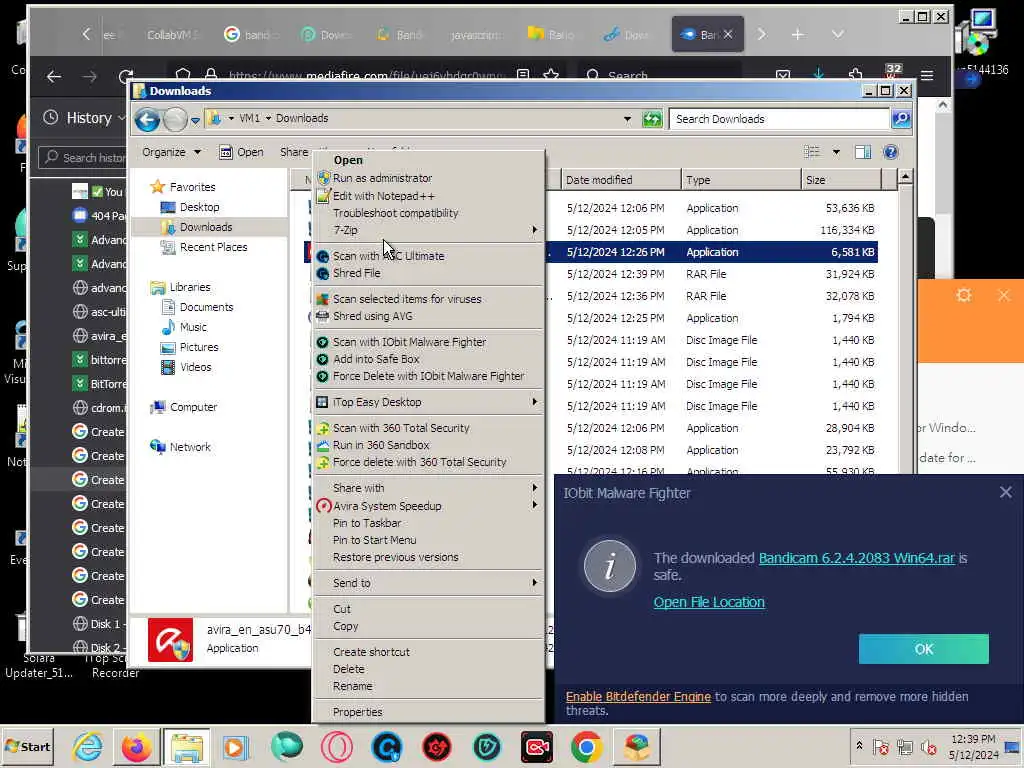Click the refresh button beside the address bar
Viewport: 1024px width, 768px height.
point(652,119)
